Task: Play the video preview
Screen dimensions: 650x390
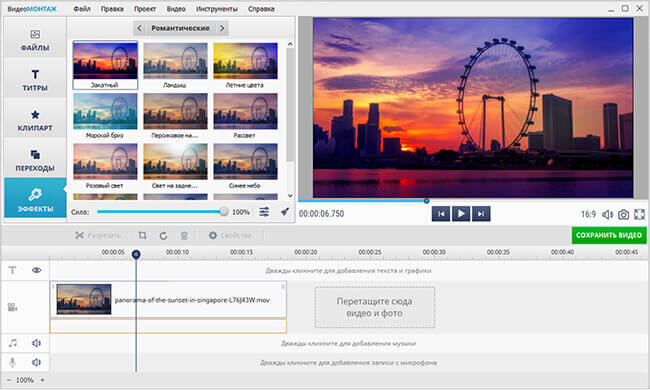Action: [x=461, y=214]
